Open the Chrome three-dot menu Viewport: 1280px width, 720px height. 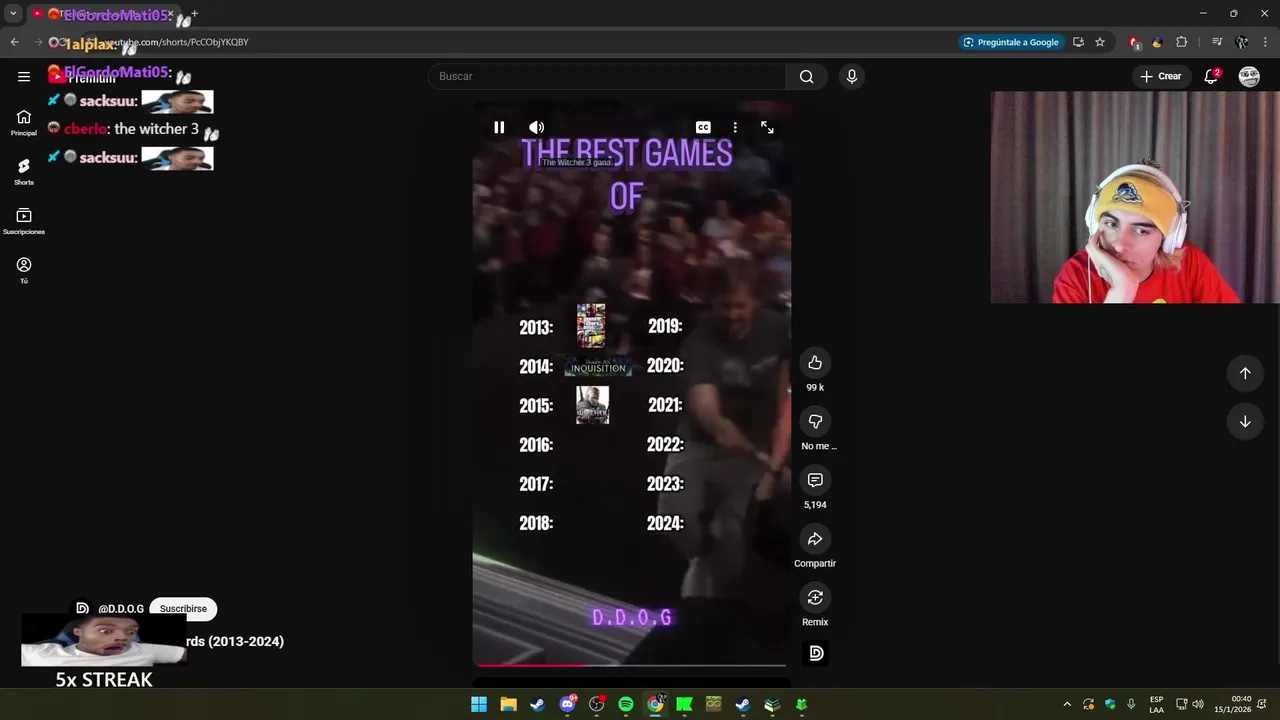1265,42
